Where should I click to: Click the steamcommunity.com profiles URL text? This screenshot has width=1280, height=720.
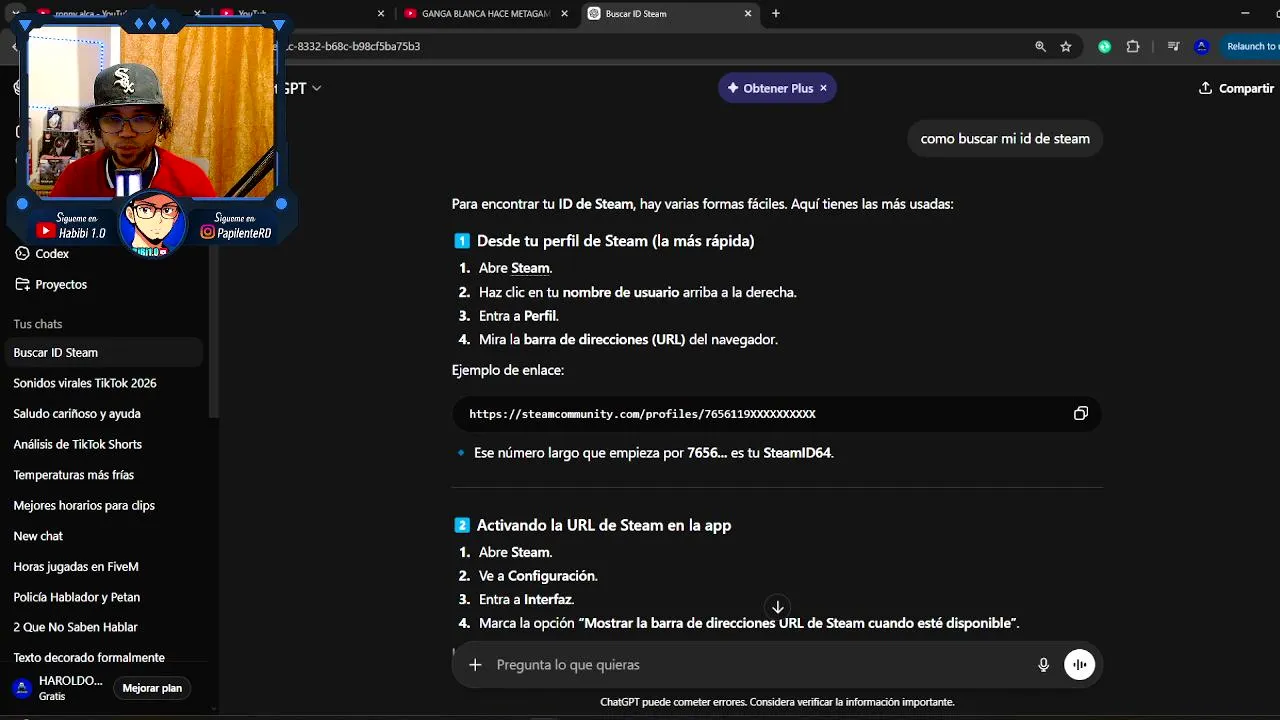[642, 414]
